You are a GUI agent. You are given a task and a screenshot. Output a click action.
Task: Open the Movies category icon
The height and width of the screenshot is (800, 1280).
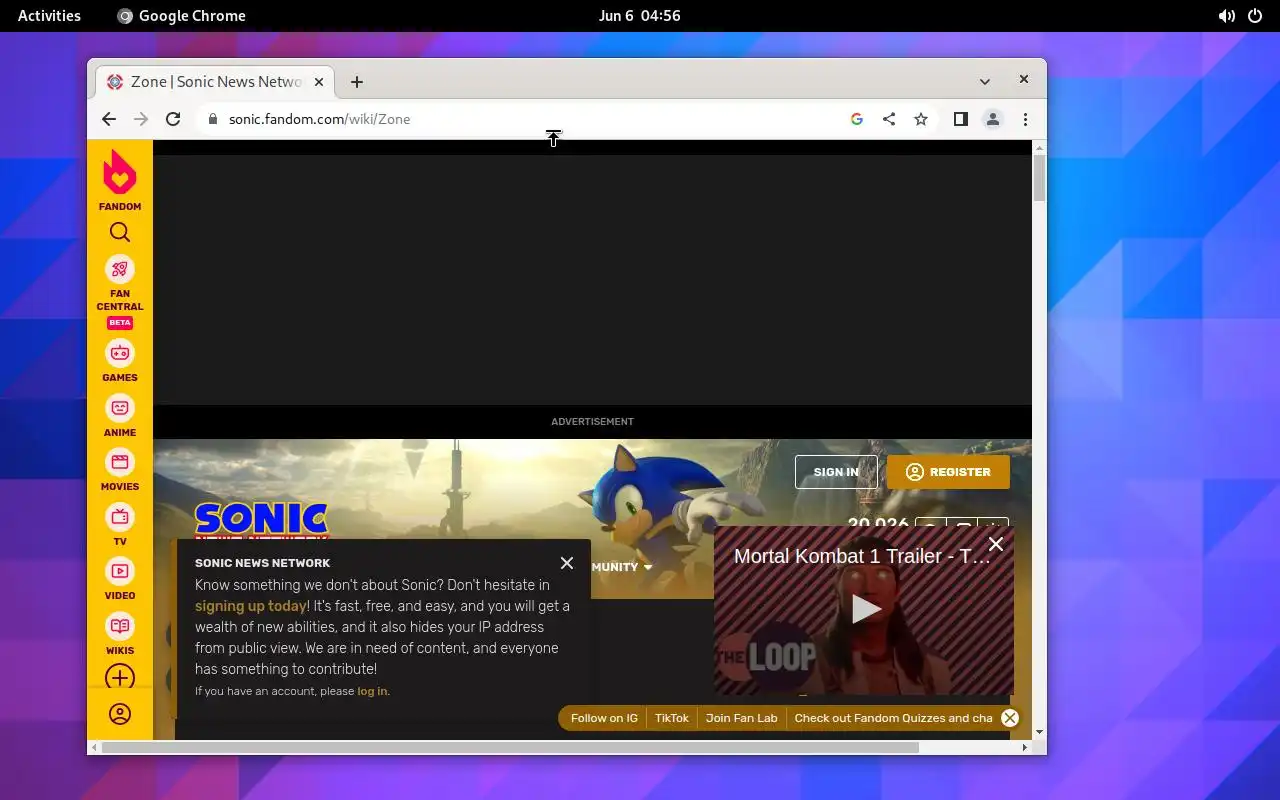(x=120, y=462)
